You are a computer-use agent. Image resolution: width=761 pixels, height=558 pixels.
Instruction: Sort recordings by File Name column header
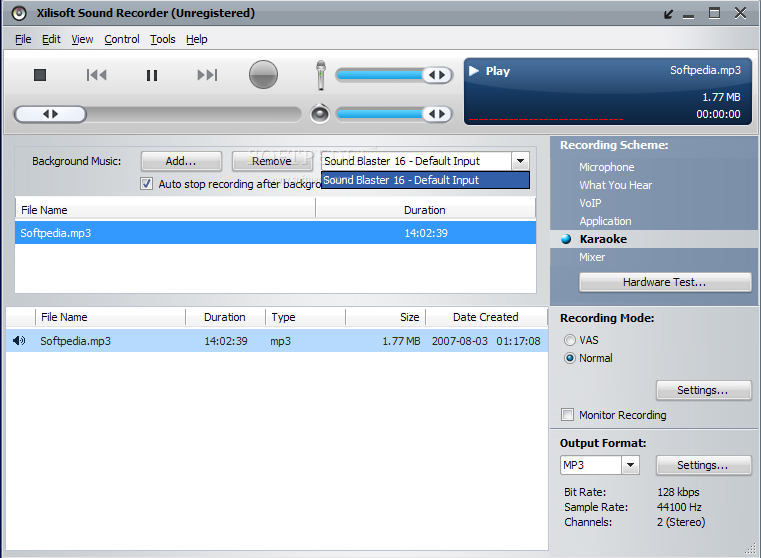pyautogui.click(x=110, y=317)
